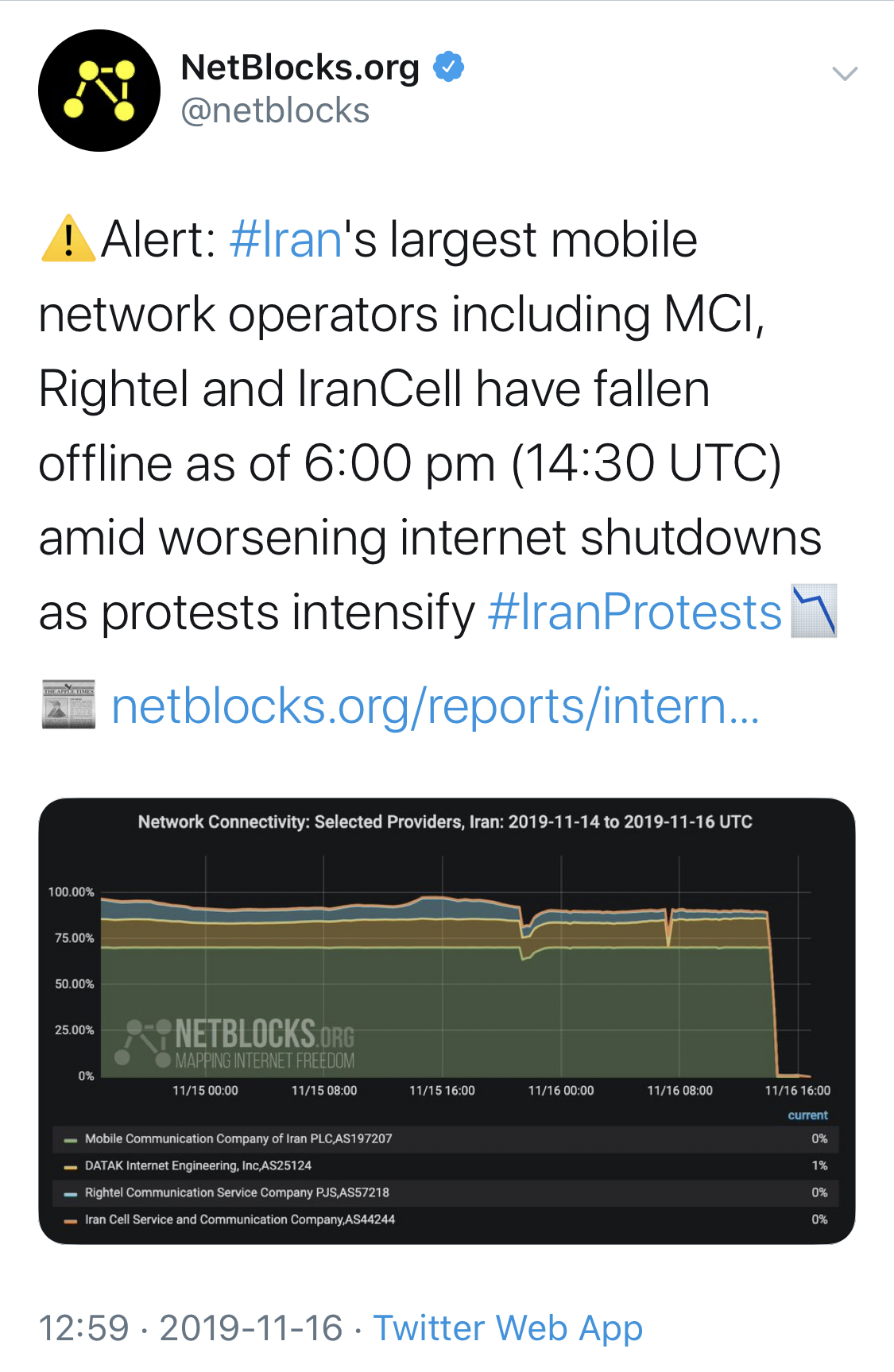The width and height of the screenshot is (894, 1372).
Task: Click the tweet timestamp 12:59
Action: (83, 1328)
